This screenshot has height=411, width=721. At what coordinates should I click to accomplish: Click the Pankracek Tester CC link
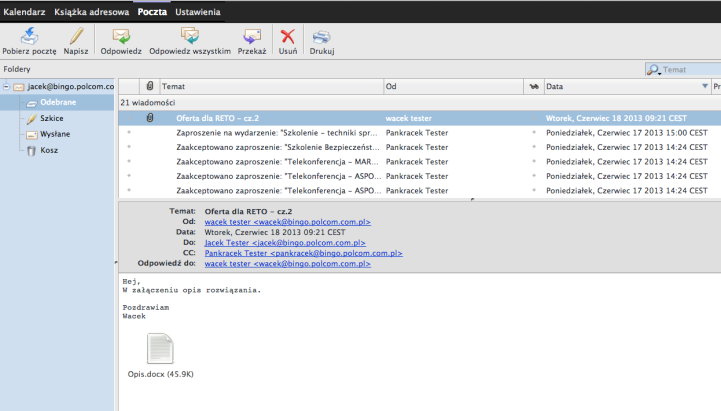[303, 253]
